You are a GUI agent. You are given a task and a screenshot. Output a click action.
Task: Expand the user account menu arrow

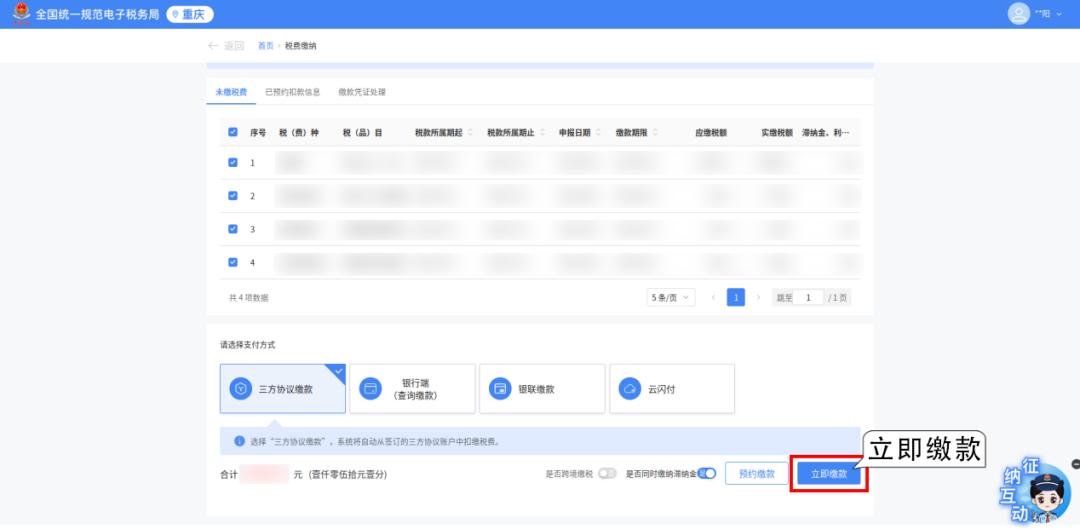click(1059, 15)
